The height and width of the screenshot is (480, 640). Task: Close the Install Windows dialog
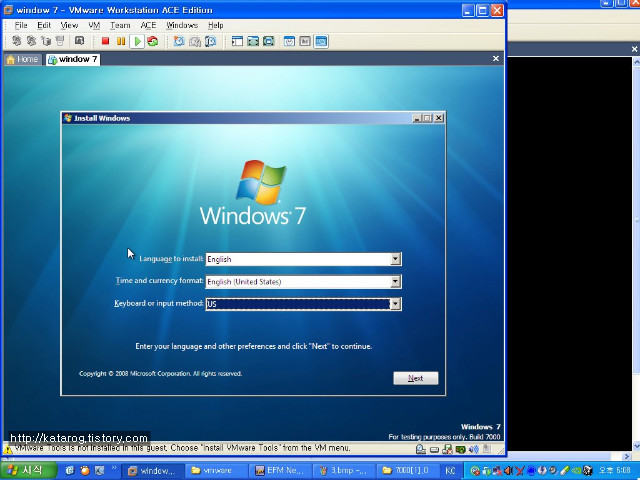click(439, 118)
